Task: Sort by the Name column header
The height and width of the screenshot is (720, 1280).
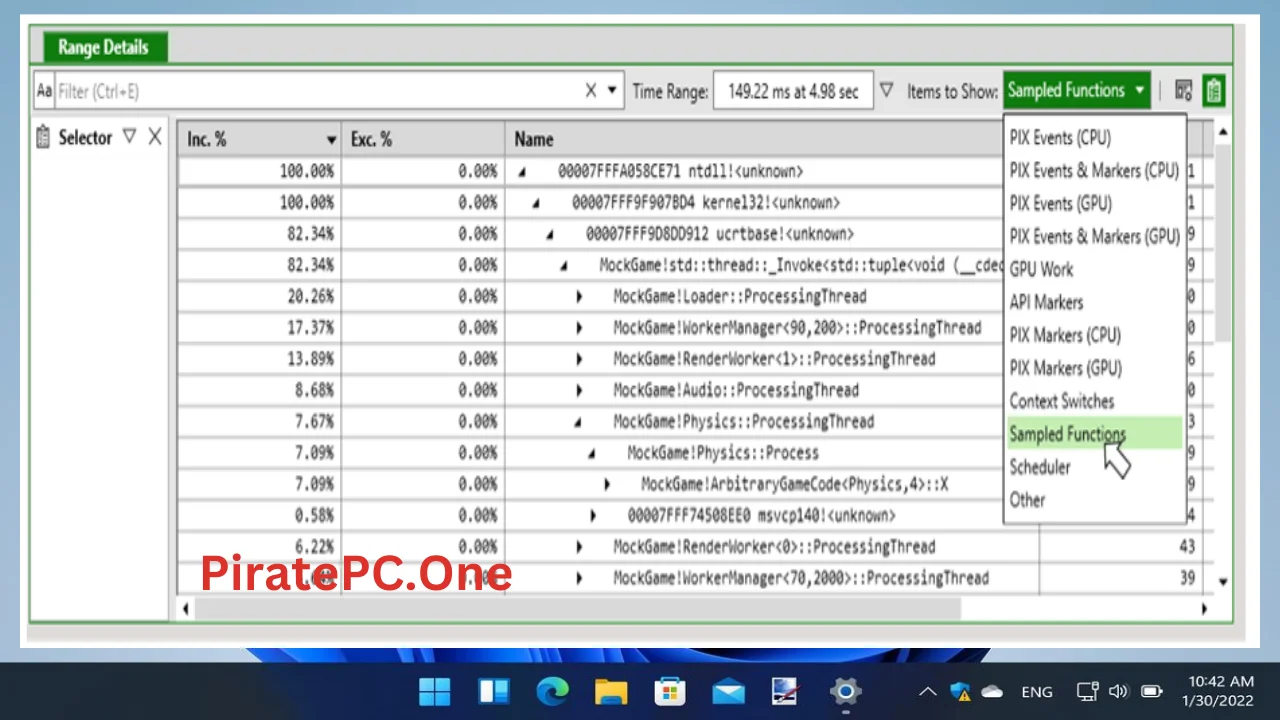Action: tap(533, 139)
